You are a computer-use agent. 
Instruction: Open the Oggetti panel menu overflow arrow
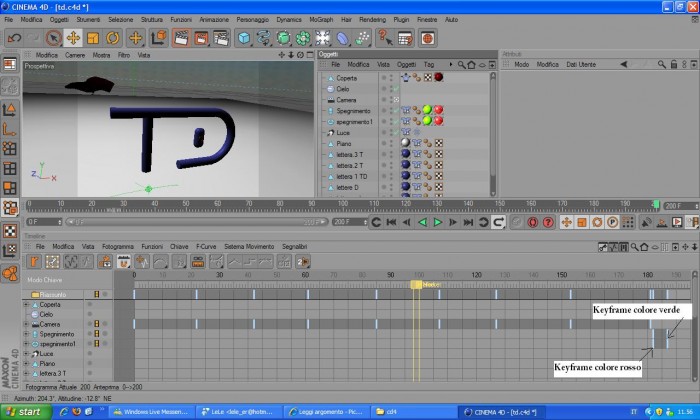450,65
